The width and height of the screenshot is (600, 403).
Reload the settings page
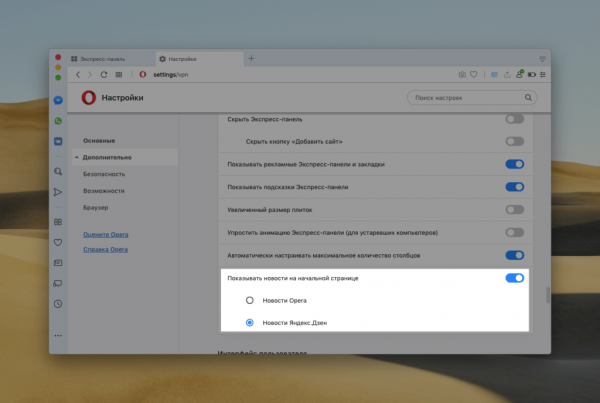point(104,75)
